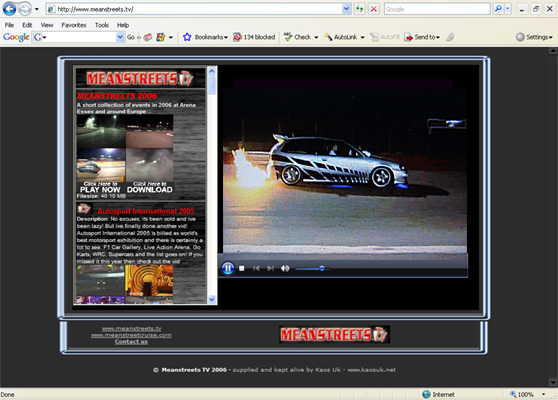Click the Google toolbar logo

(16, 37)
